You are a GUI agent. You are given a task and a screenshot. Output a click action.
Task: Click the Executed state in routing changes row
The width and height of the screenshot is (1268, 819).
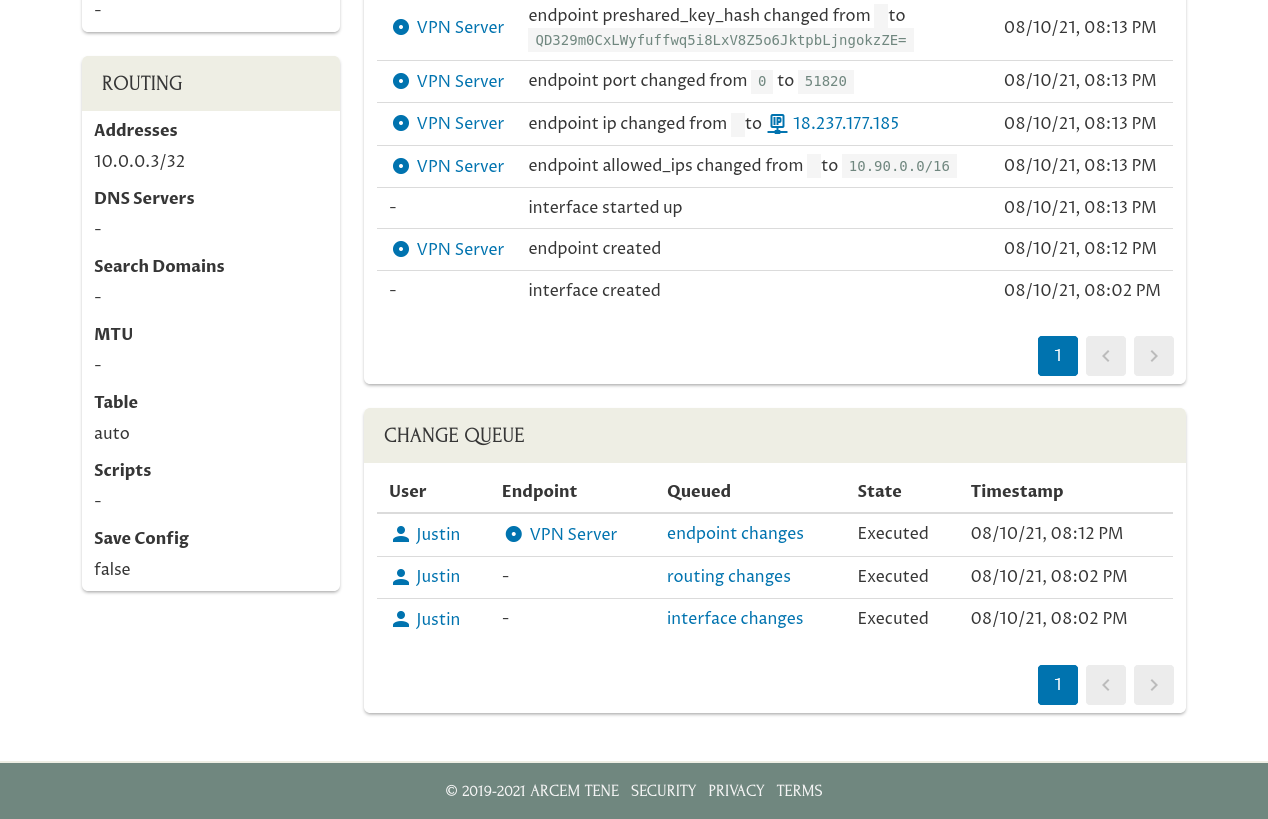click(x=893, y=577)
